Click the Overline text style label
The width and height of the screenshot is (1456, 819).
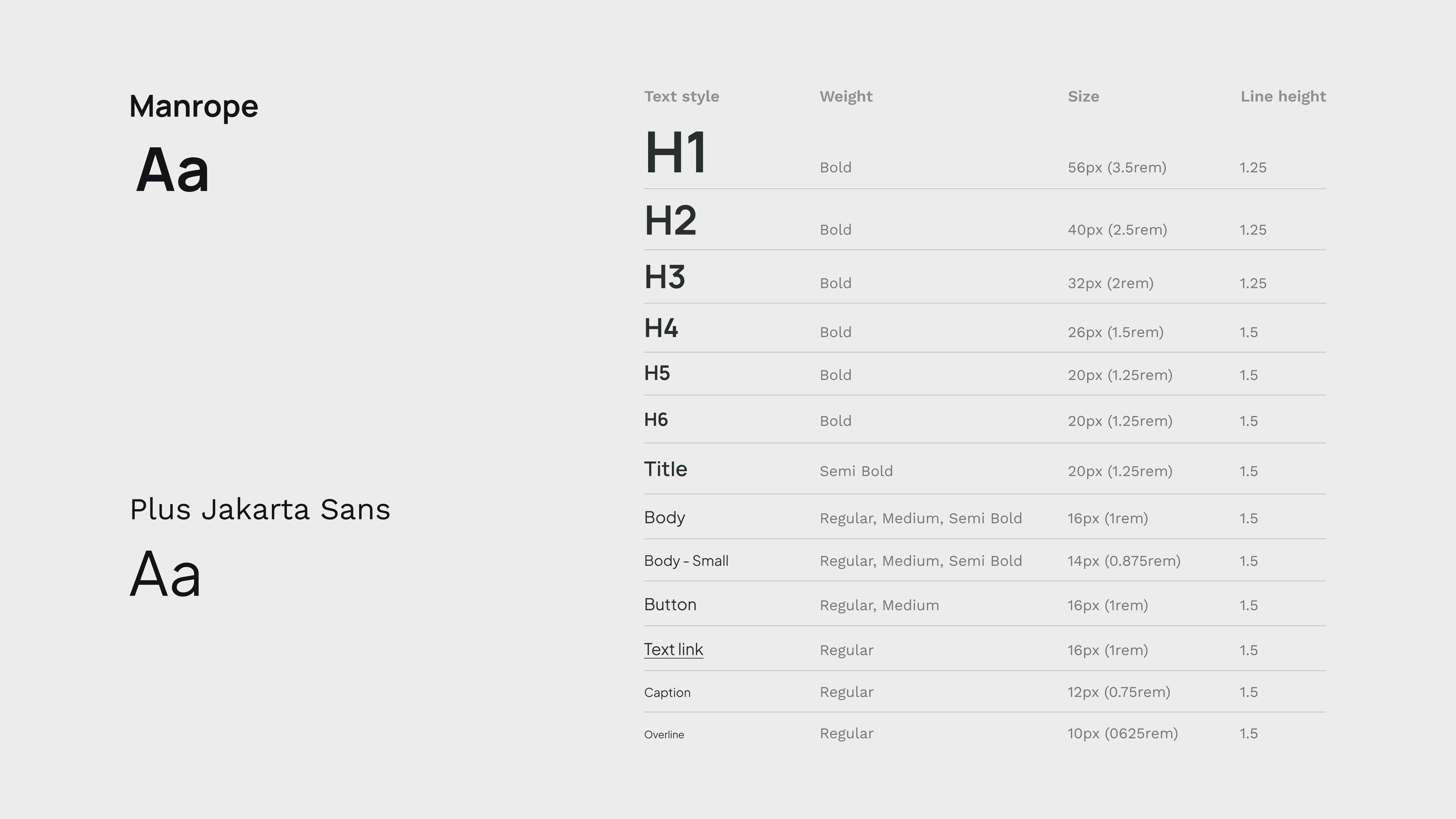(664, 735)
